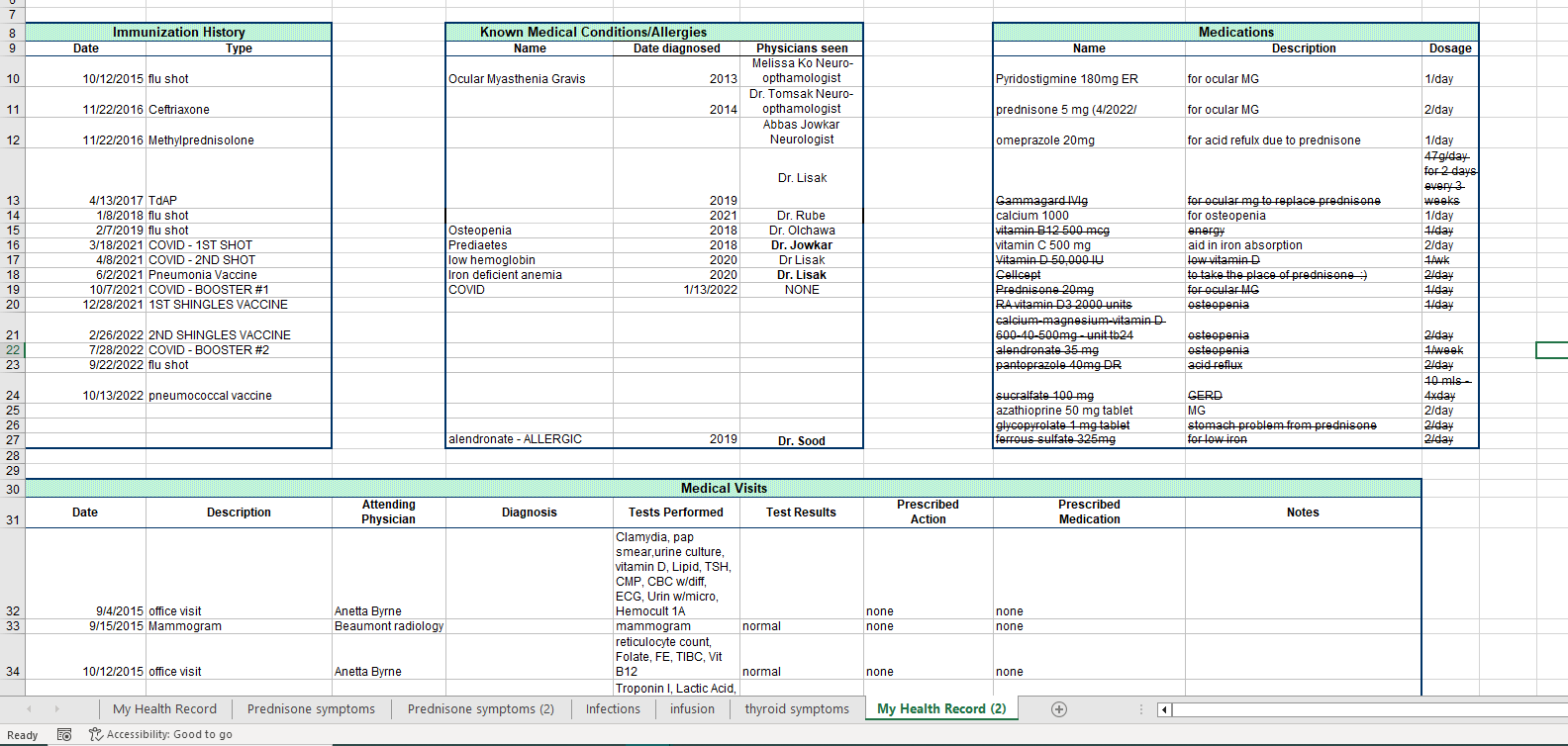Click the Iron deficient anemia cell

[530, 274]
